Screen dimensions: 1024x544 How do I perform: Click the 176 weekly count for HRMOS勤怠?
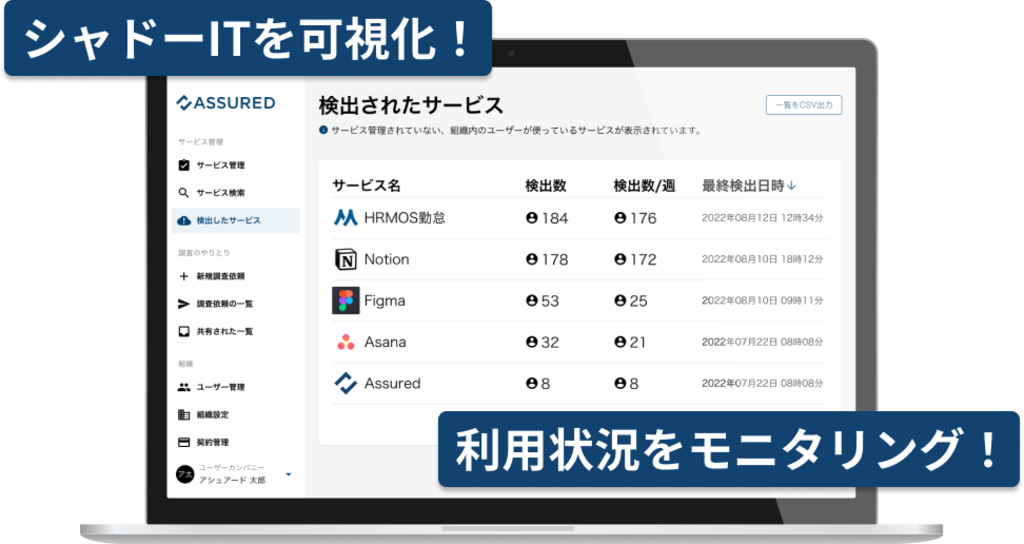coord(643,217)
